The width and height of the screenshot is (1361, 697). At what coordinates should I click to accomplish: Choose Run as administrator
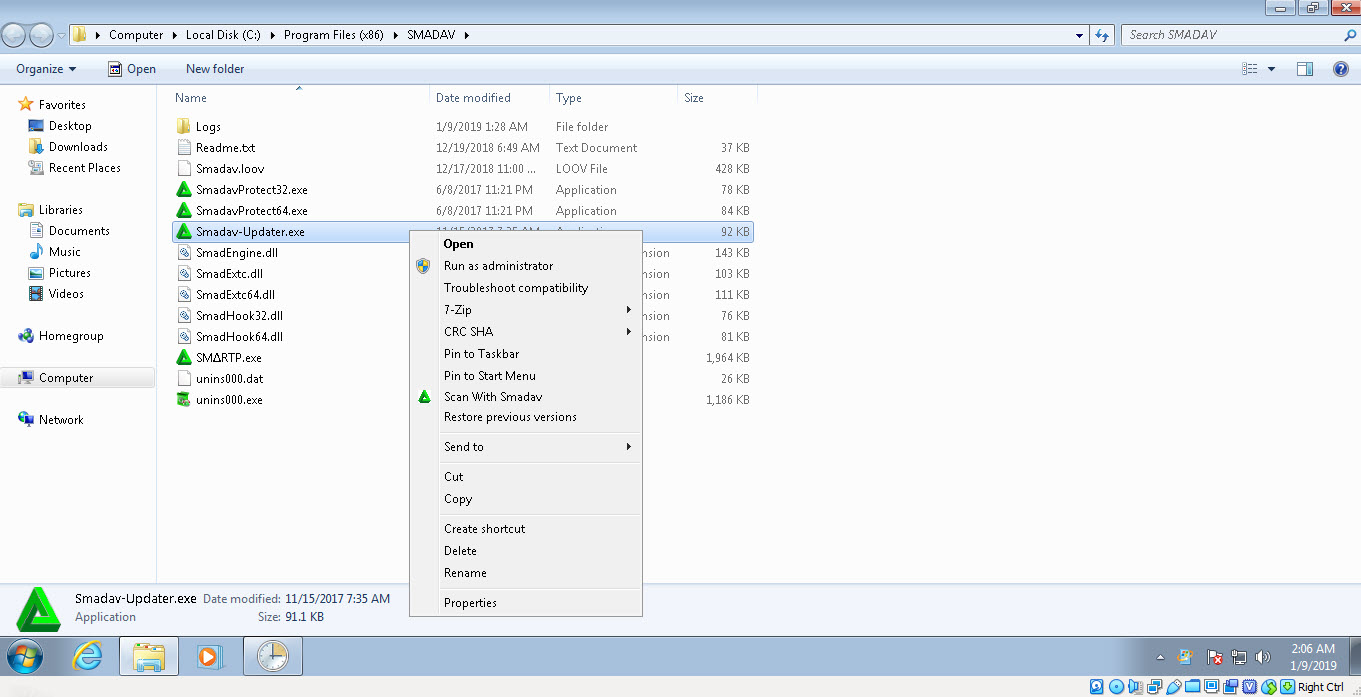526,266
